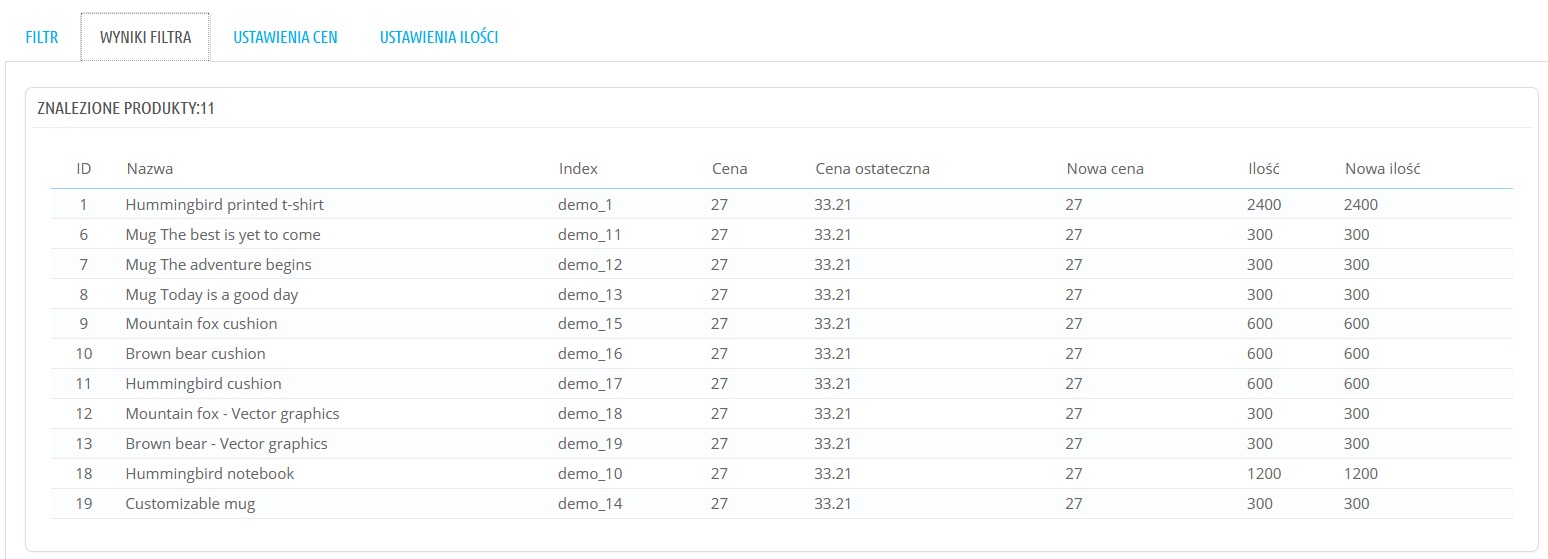Click the Mug The adventure begins product name
Viewport: 1548px width, 559px height.
tap(218, 265)
